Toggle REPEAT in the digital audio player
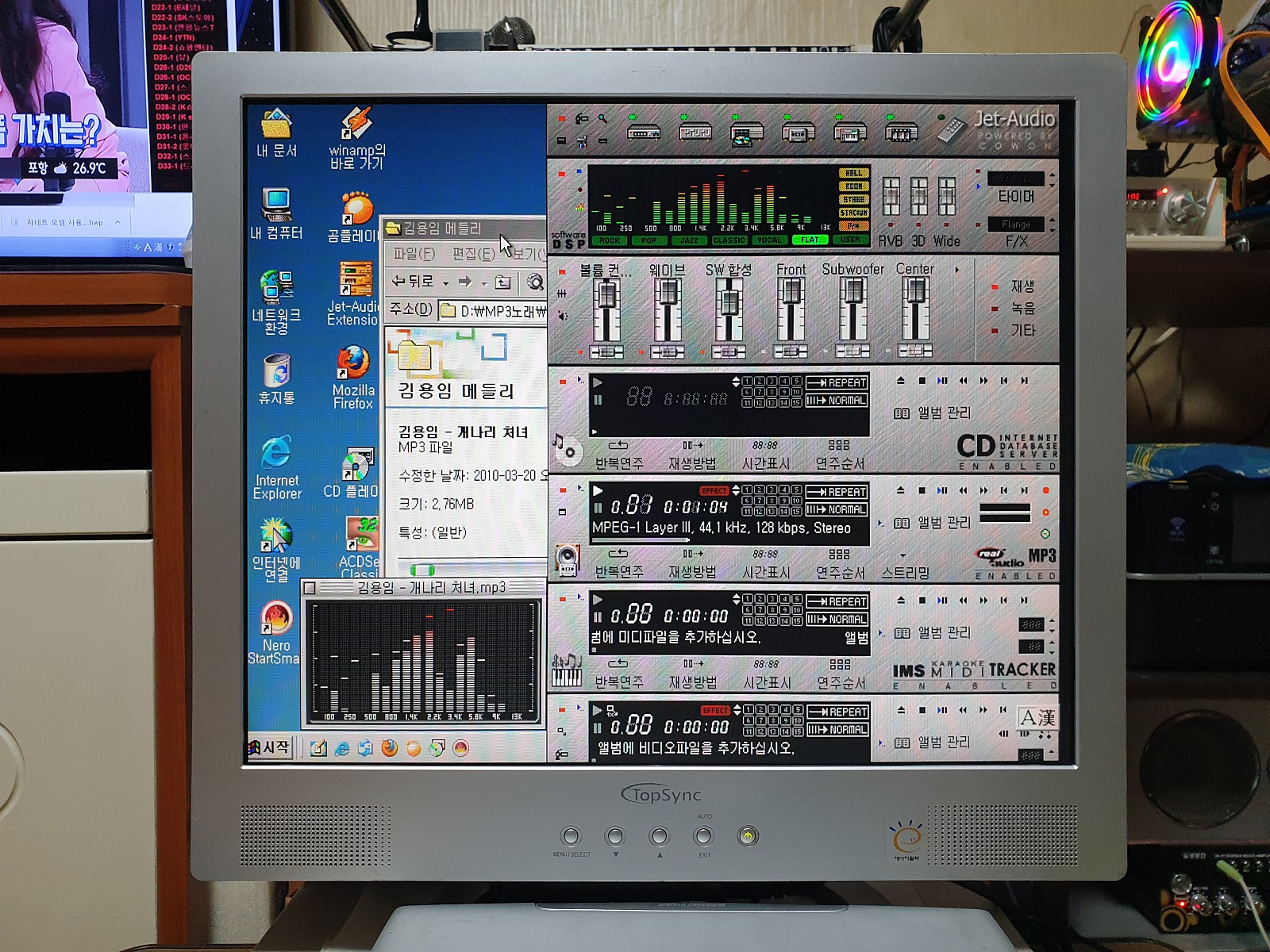The height and width of the screenshot is (952, 1270). point(837,492)
